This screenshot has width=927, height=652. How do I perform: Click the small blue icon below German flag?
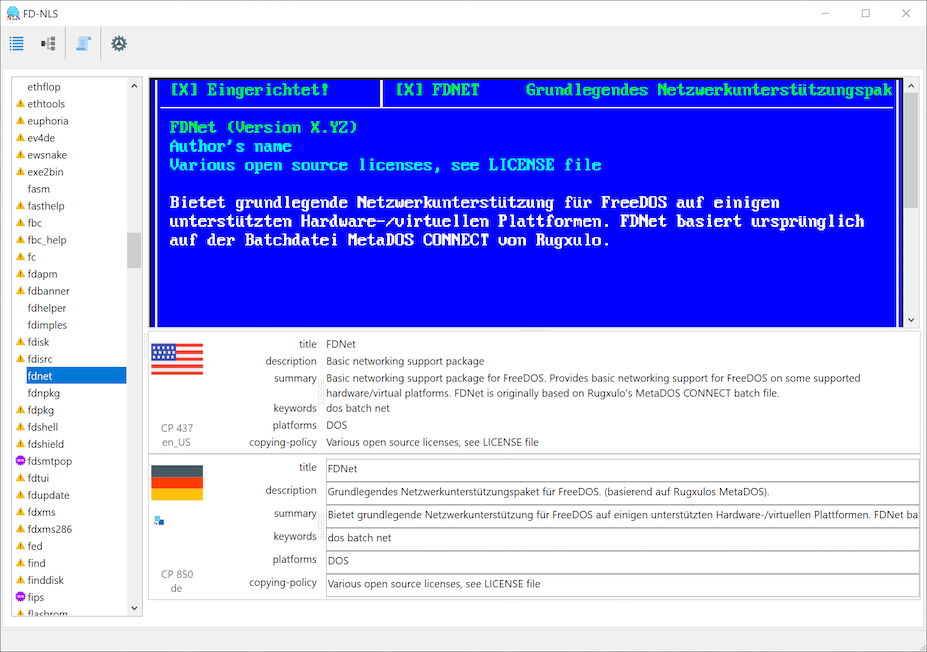[158, 520]
